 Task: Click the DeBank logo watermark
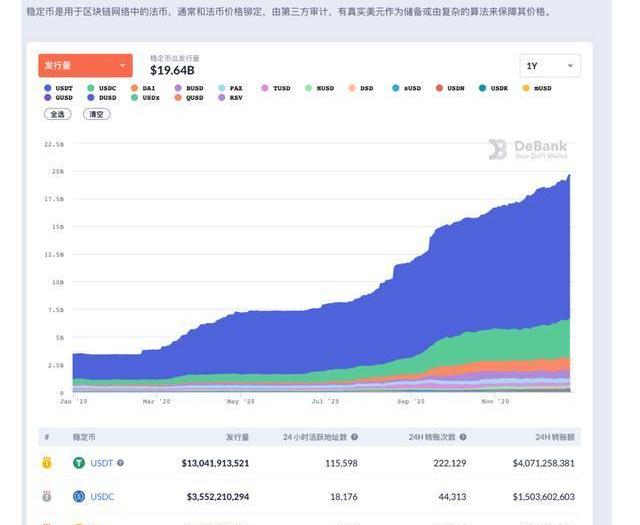[527, 150]
